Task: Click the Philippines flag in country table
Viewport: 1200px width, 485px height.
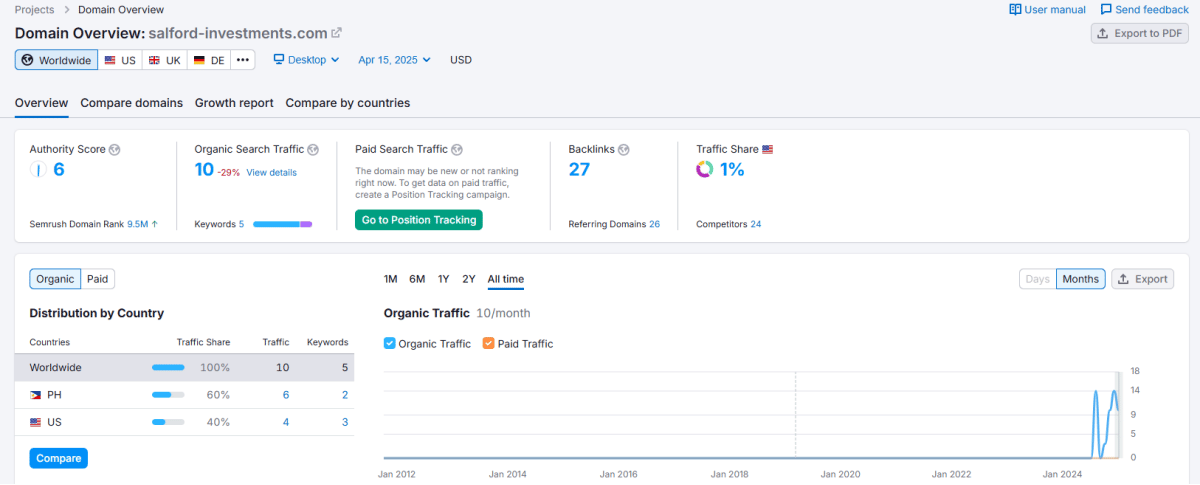Action: click(36, 395)
